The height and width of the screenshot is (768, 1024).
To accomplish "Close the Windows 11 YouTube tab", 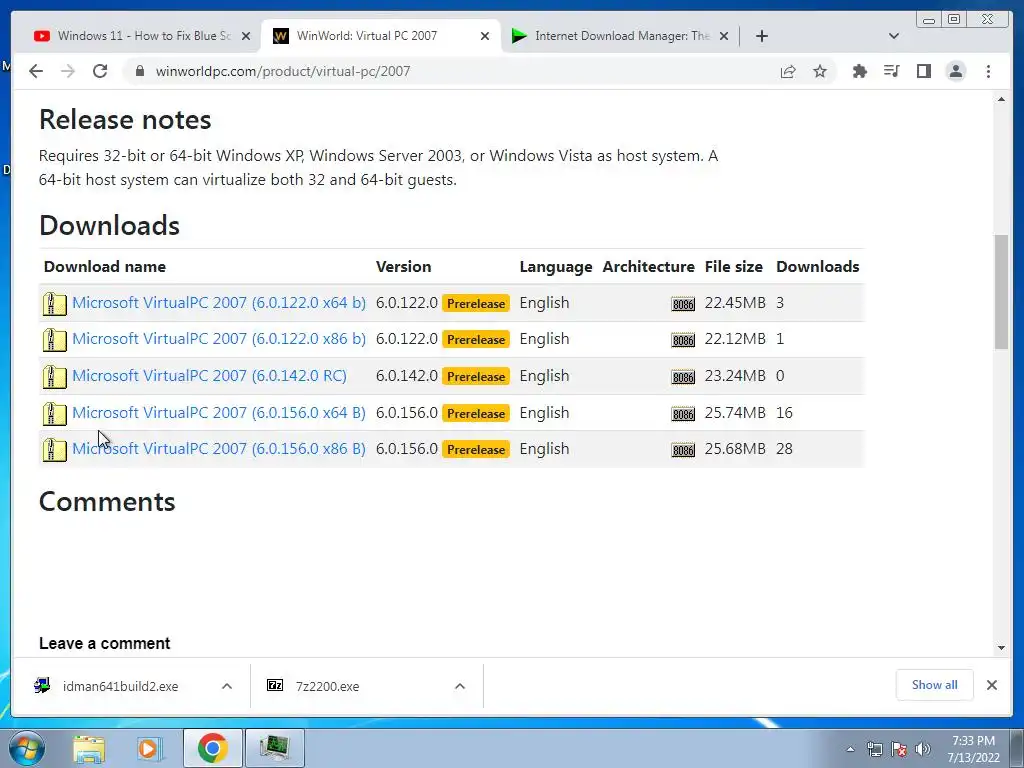I will pos(246,36).
